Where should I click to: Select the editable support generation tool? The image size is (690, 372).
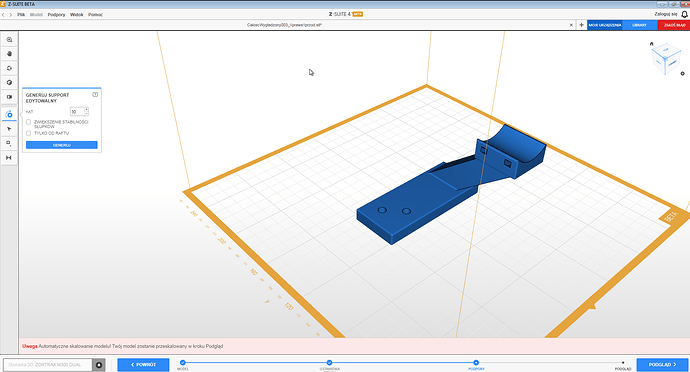[9, 114]
